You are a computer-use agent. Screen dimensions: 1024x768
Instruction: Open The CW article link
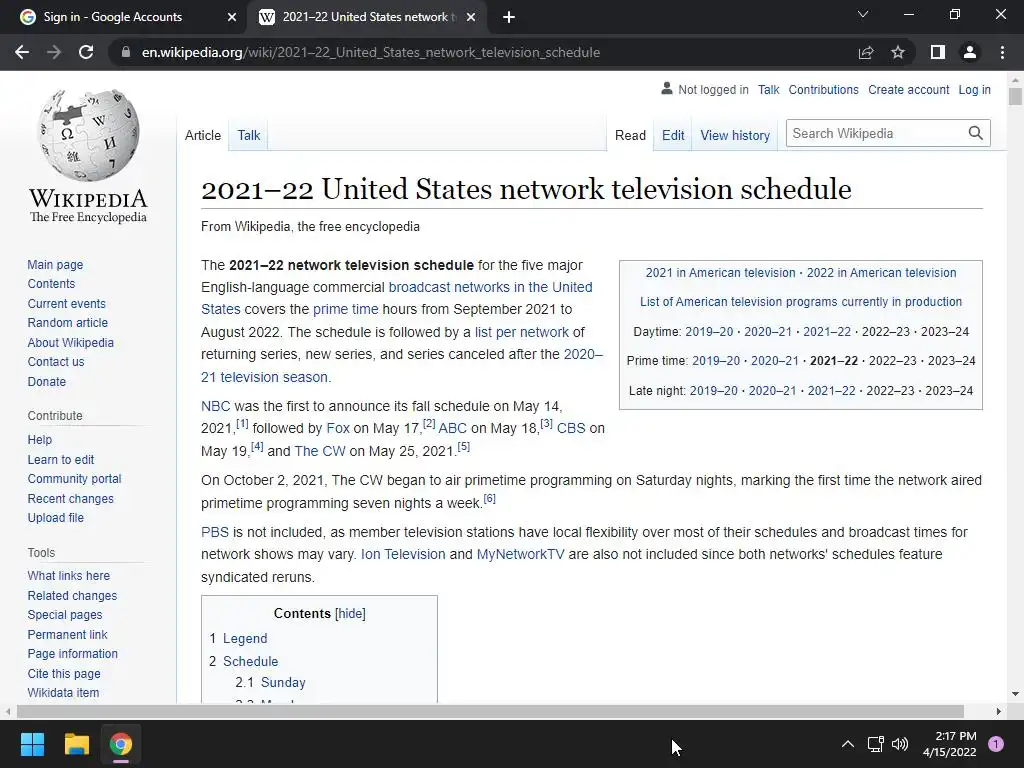(319, 451)
